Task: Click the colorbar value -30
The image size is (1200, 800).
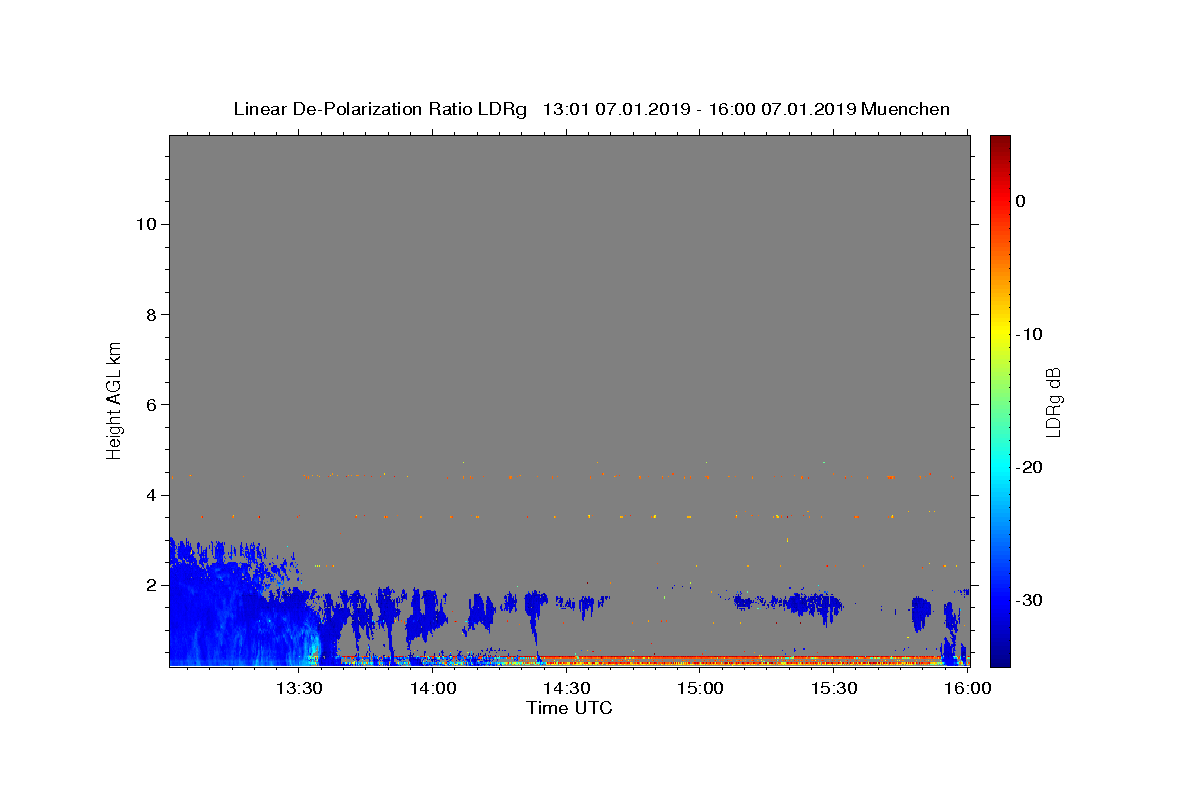Action: 1030,600
